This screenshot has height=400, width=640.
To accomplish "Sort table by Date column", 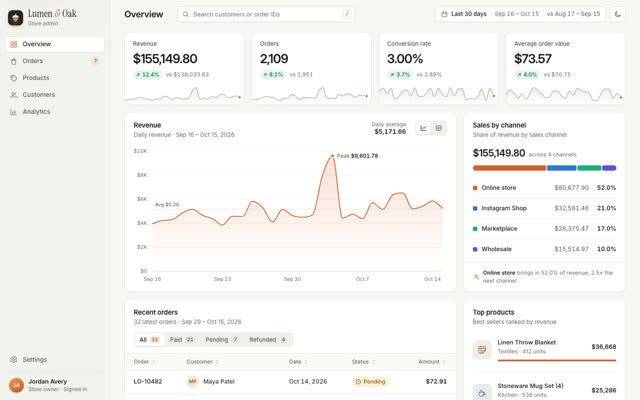I will 298,362.
